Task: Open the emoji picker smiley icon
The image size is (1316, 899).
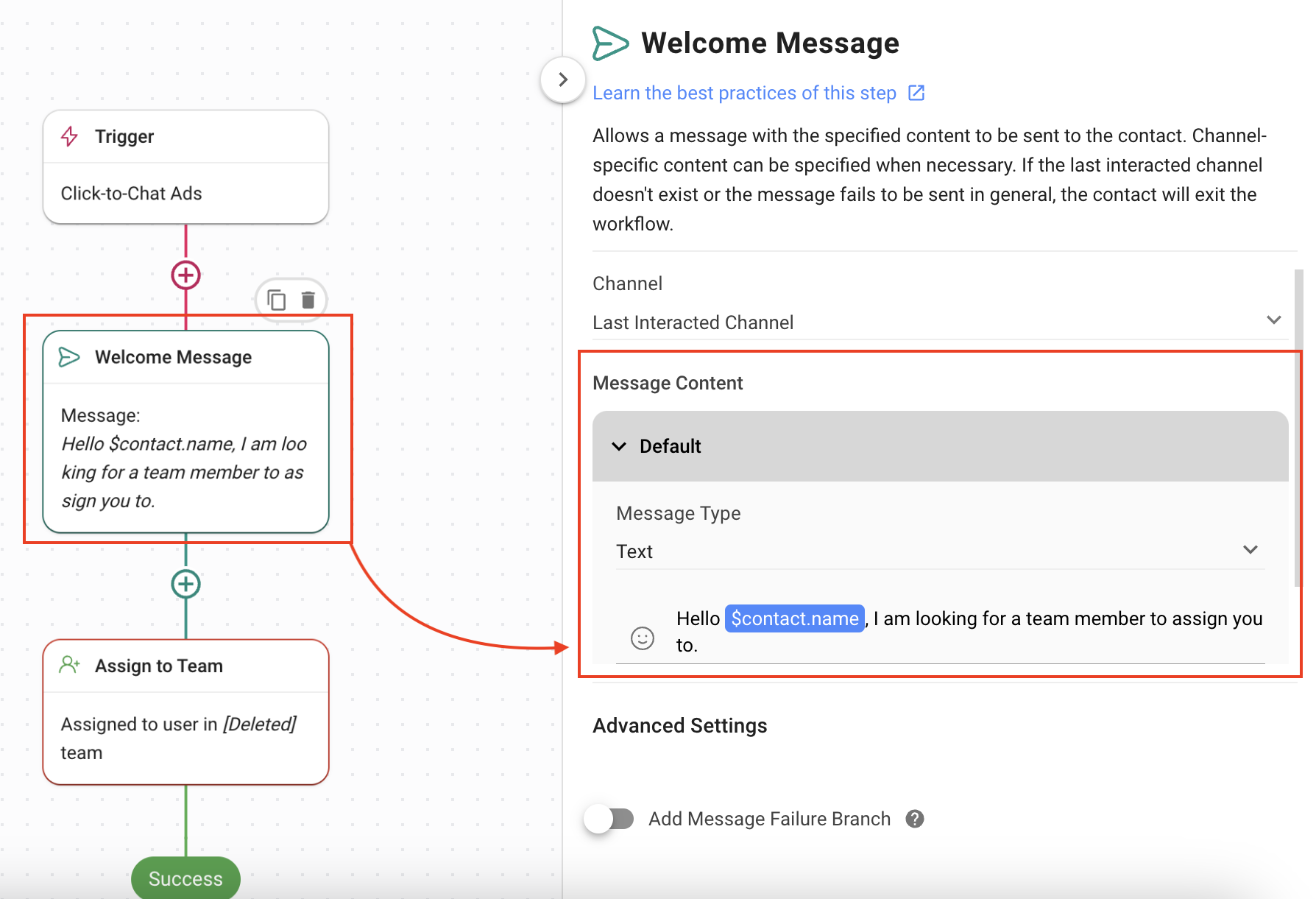Action: click(642, 638)
